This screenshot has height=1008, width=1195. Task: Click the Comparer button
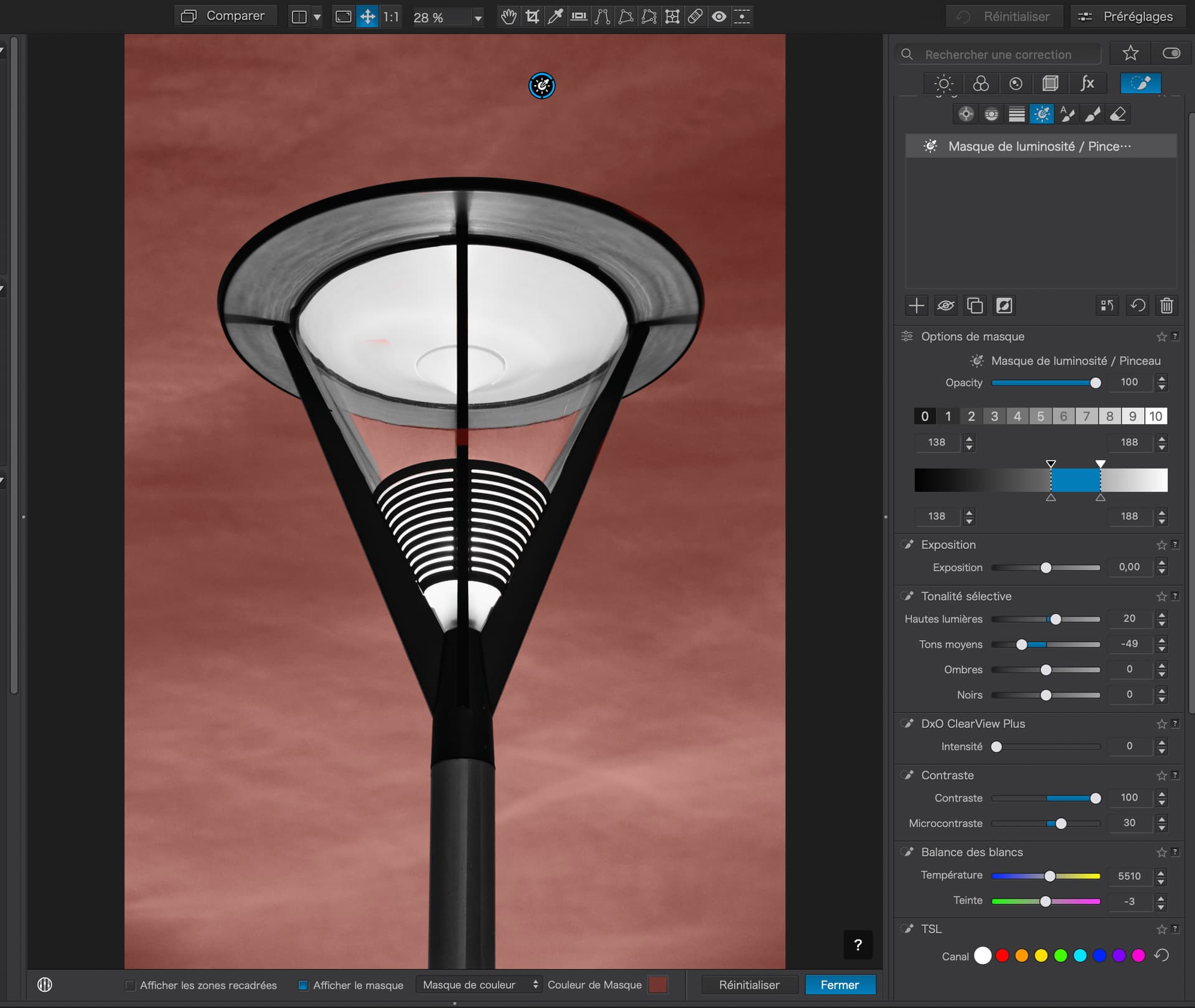[x=223, y=16]
